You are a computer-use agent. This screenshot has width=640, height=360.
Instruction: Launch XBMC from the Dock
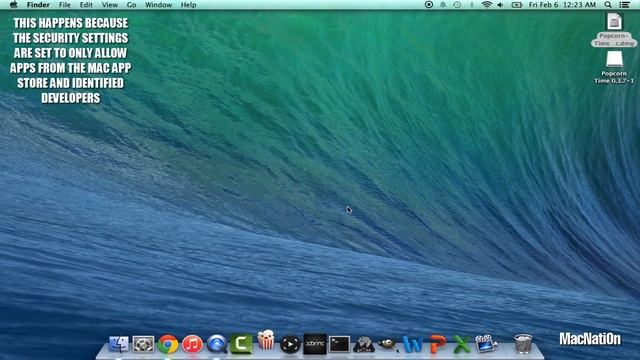tap(315, 344)
